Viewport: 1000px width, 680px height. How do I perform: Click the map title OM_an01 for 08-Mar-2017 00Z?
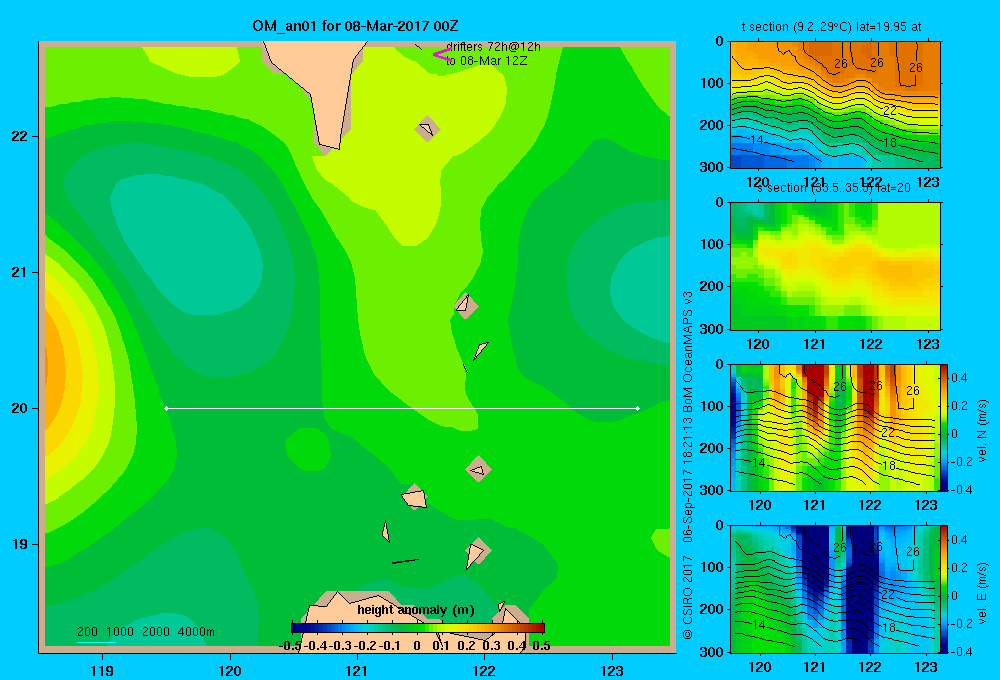[355, 26]
